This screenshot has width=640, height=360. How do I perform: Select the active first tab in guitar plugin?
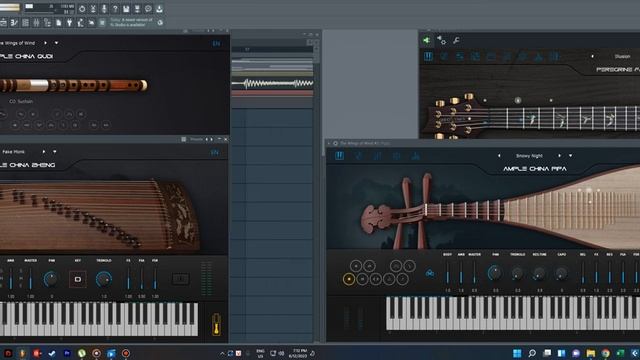pyautogui.click(x=428, y=56)
